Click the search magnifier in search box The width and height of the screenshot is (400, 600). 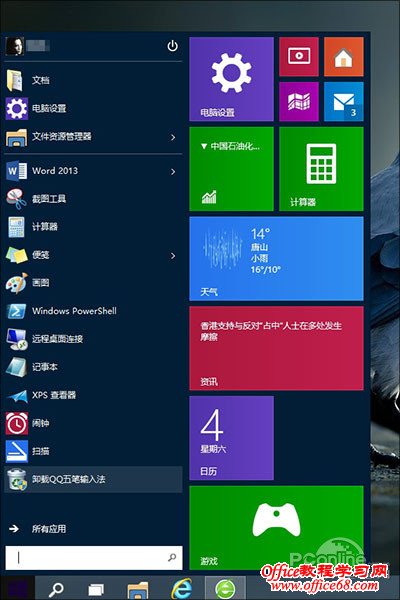[172, 558]
